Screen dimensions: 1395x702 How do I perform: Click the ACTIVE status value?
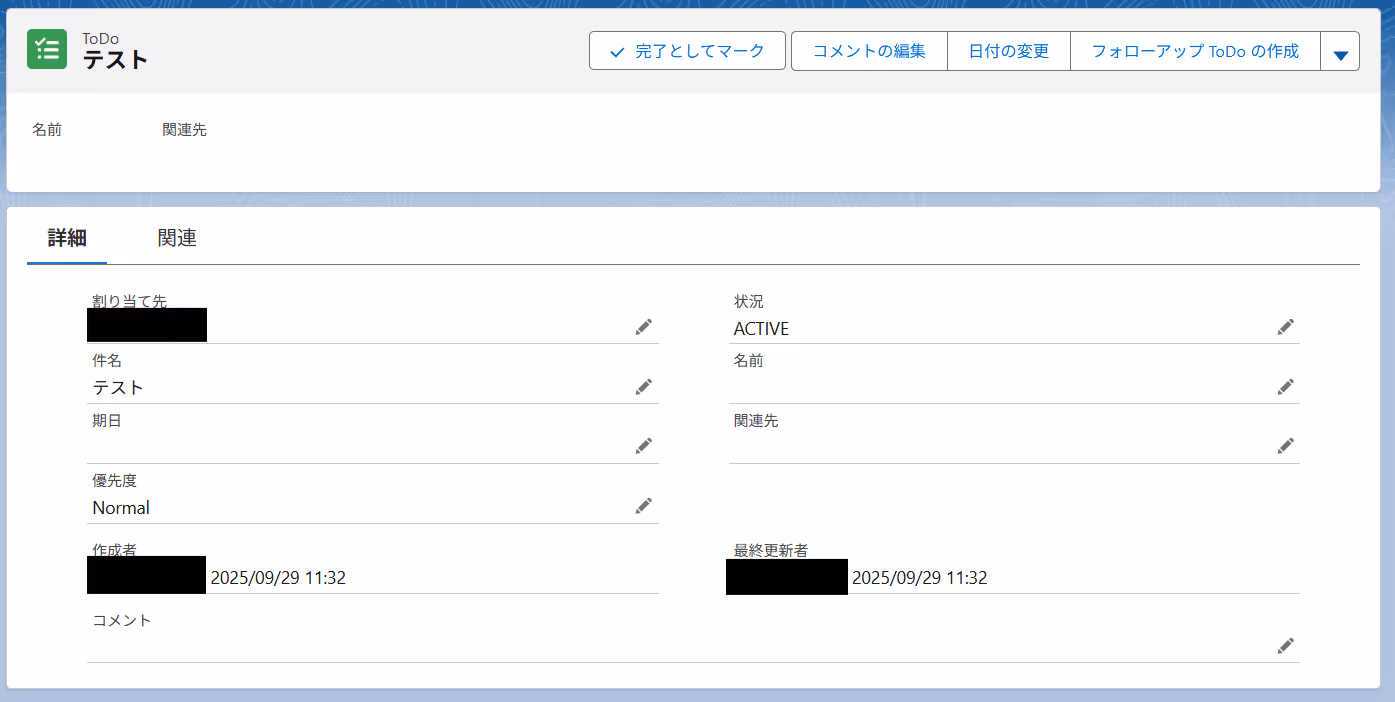pyautogui.click(x=761, y=329)
